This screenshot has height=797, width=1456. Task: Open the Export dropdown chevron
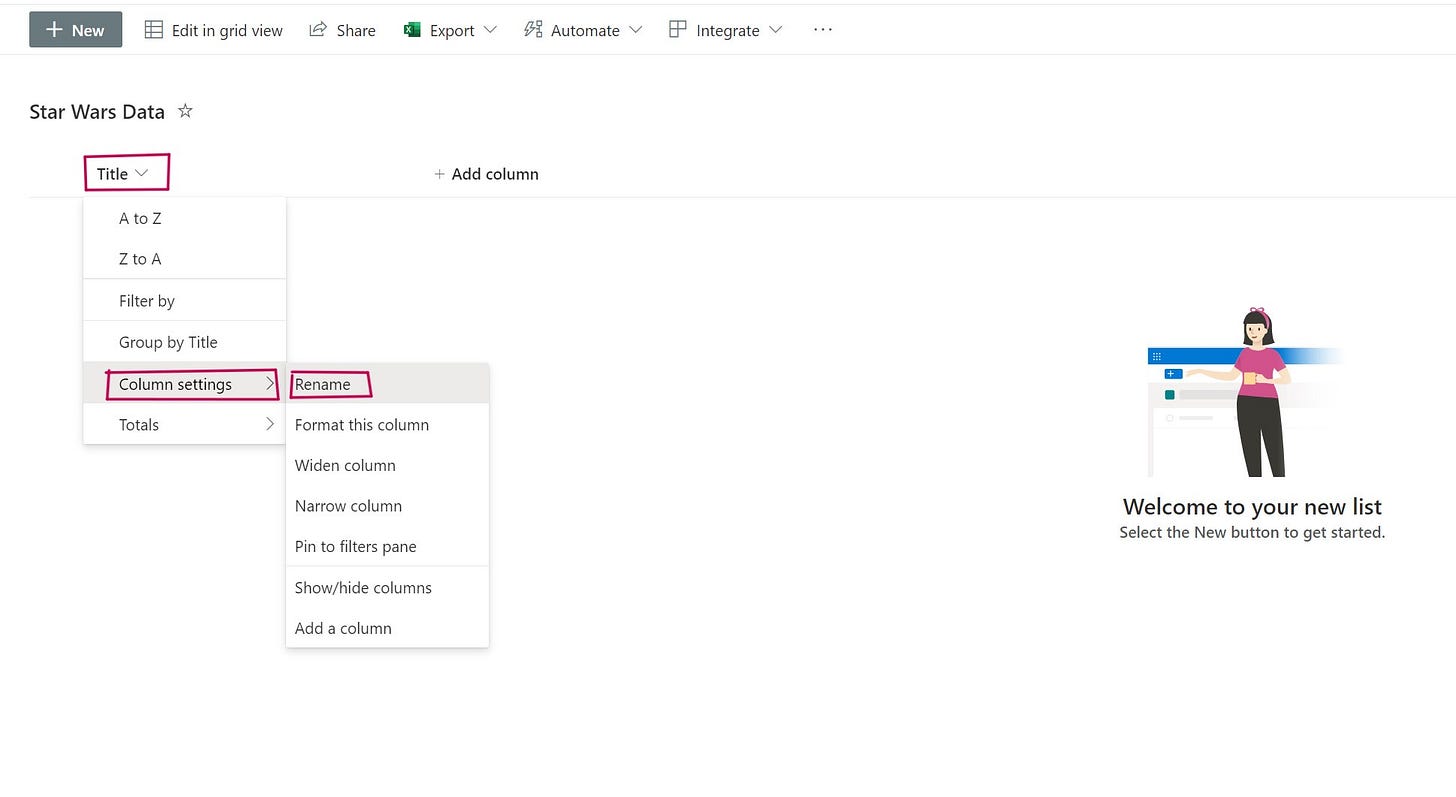click(x=490, y=30)
